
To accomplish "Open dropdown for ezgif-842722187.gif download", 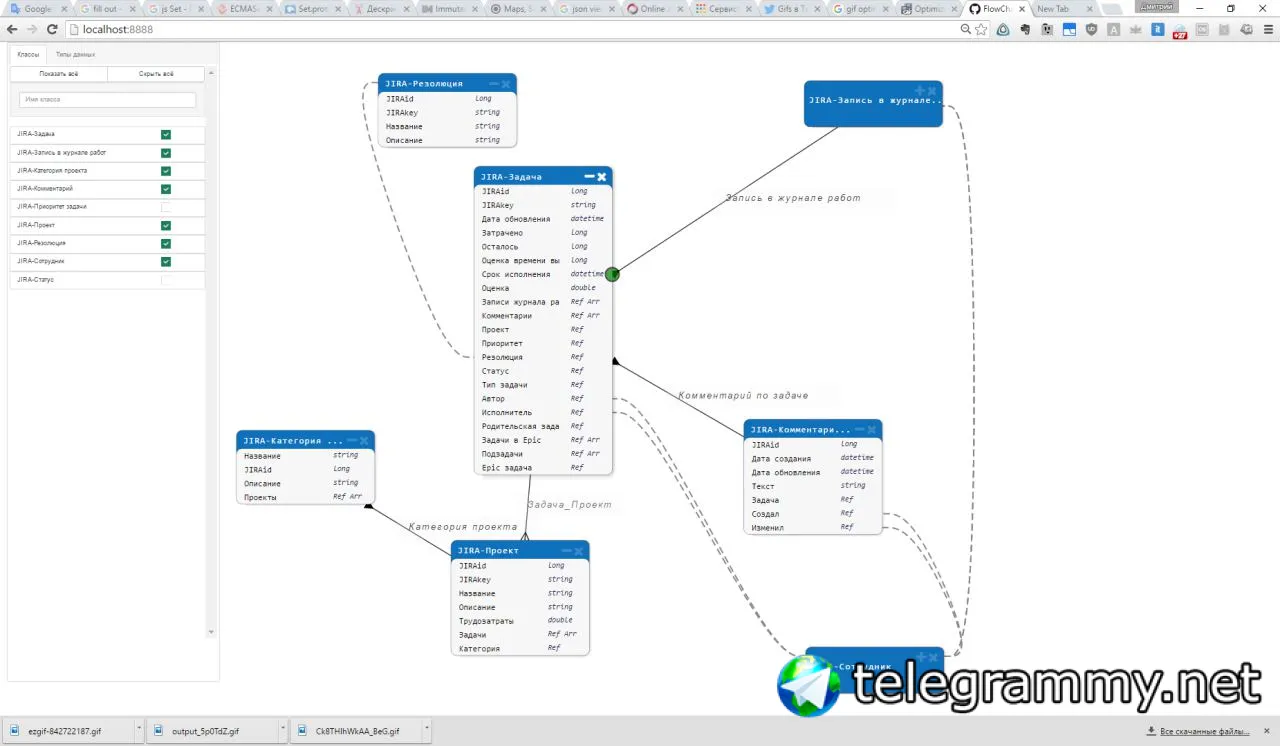I will (x=138, y=731).
